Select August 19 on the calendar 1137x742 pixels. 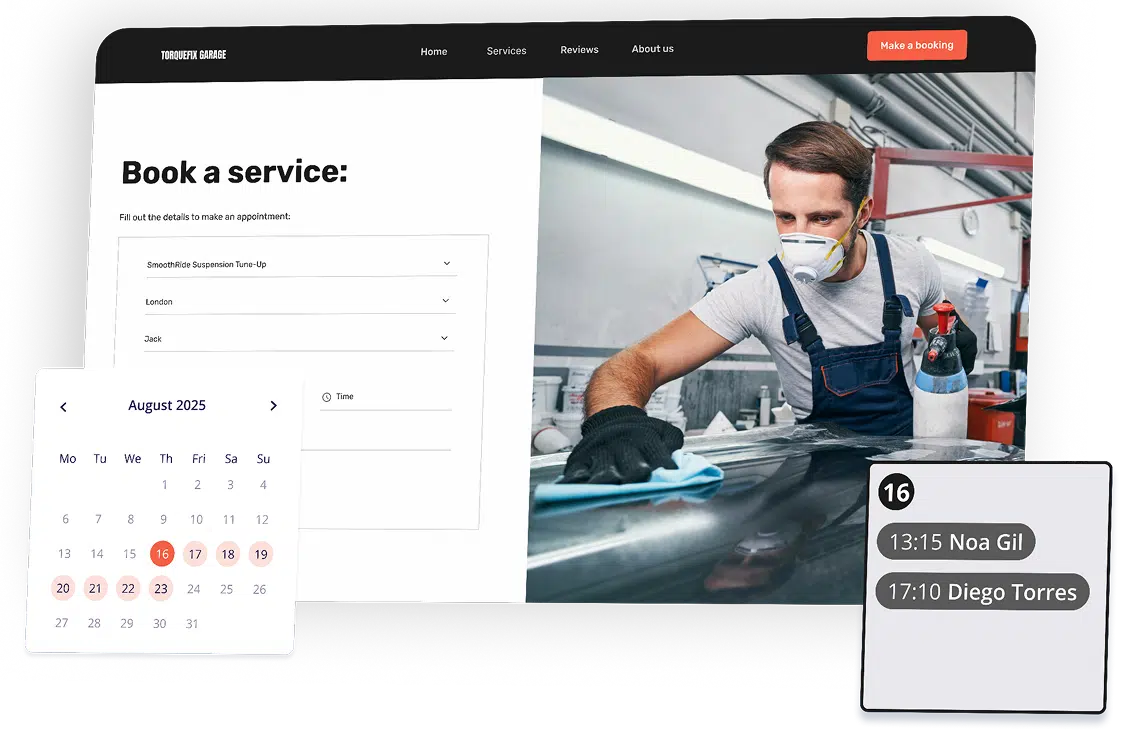click(260, 554)
